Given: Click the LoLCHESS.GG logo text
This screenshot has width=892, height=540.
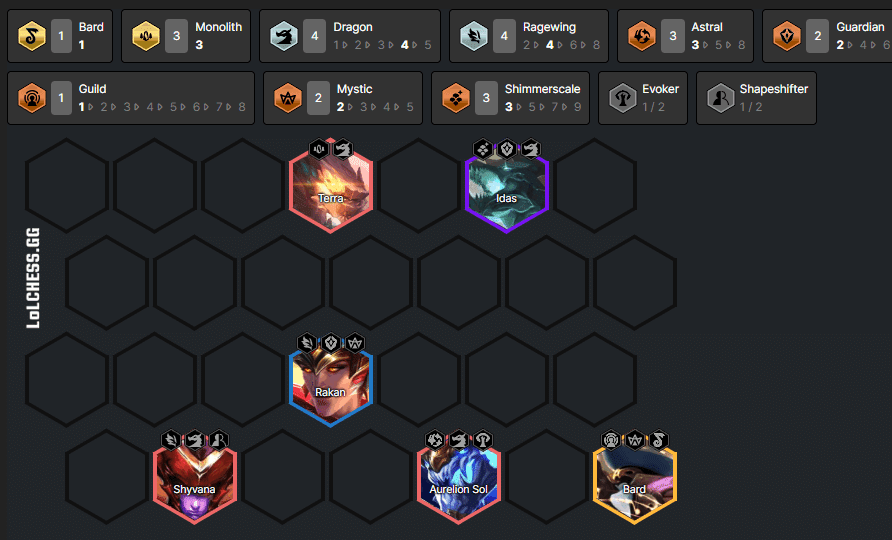Looking at the screenshot, I should click(33, 278).
